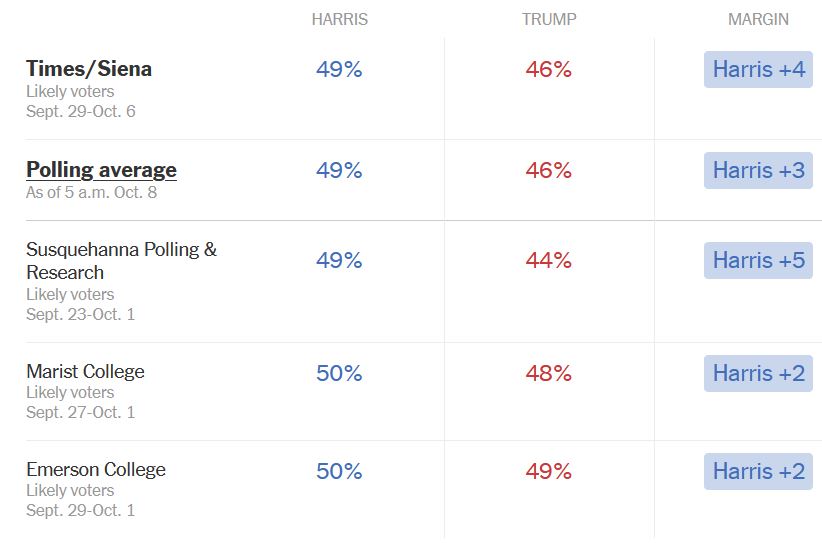Click Marist College's 50% Harris value
This screenshot has height=543, width=822.
point(339,374)
